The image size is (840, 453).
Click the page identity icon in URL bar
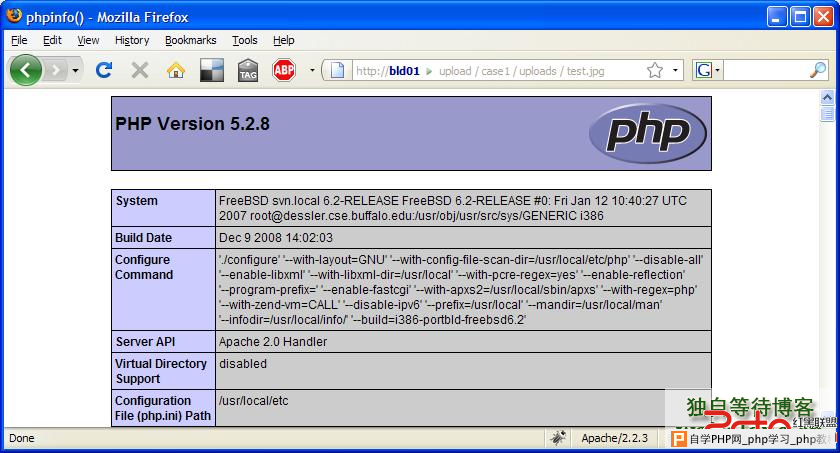click(x=338, y=70)
